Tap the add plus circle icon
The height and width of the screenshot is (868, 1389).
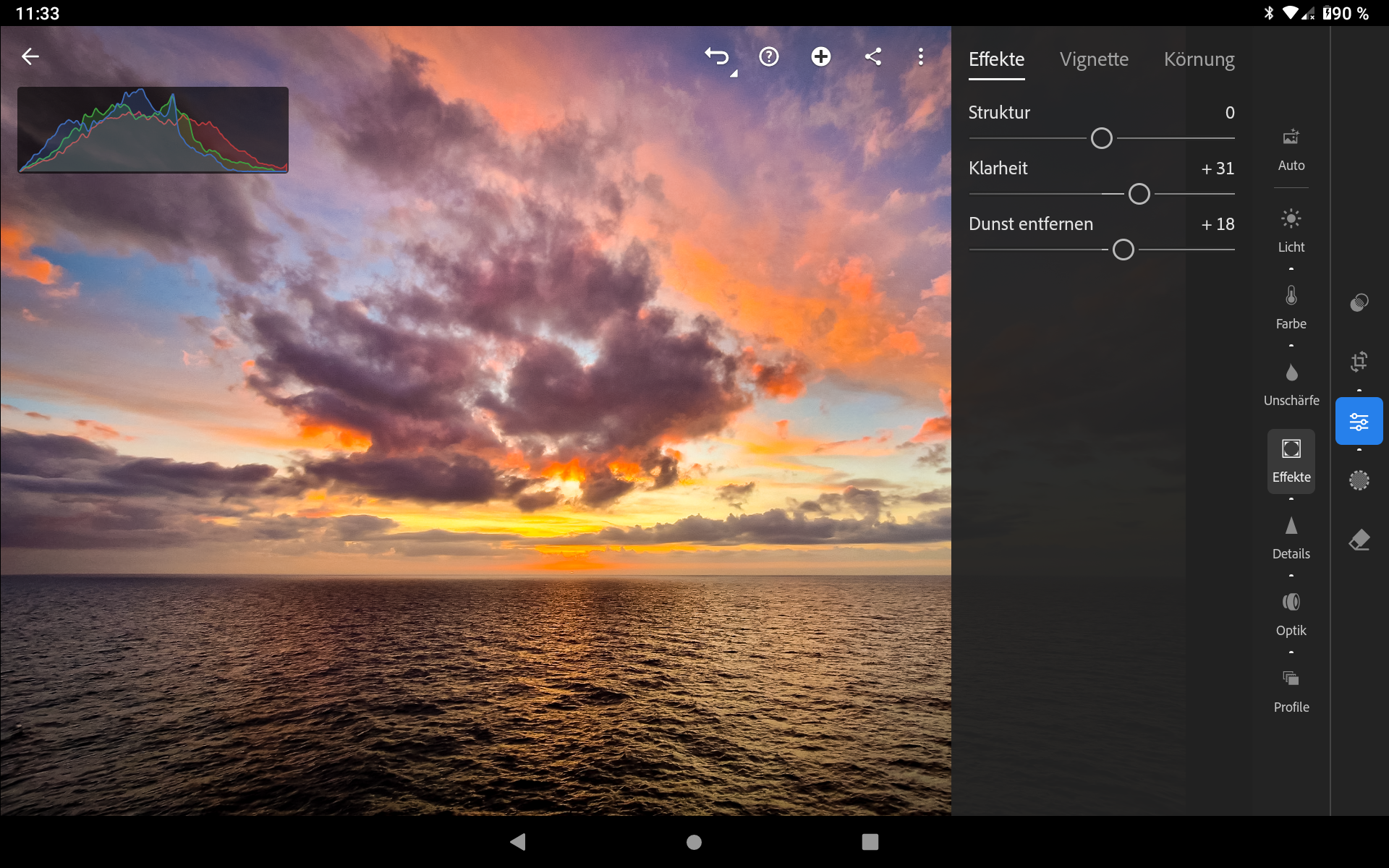[x=820, y=56]
